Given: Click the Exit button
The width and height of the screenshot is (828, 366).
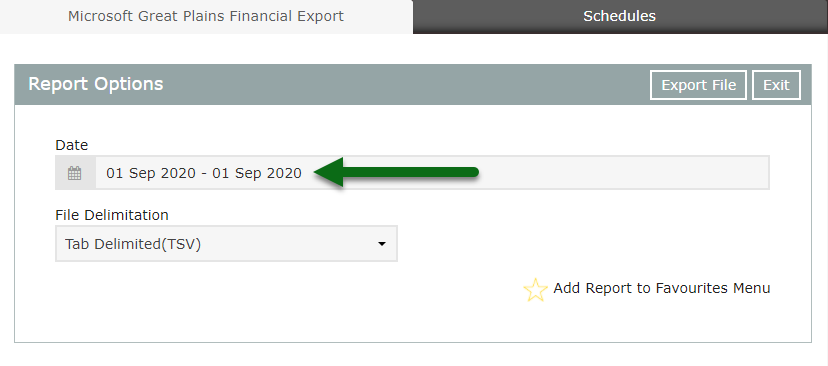Looking at the screenshot, I should point(776,85).
